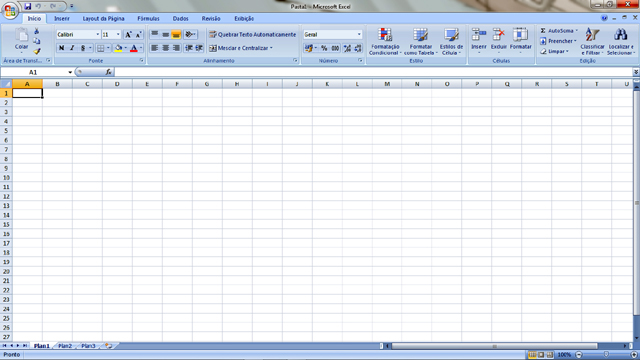Click Limpar clear button

point(554,51)
